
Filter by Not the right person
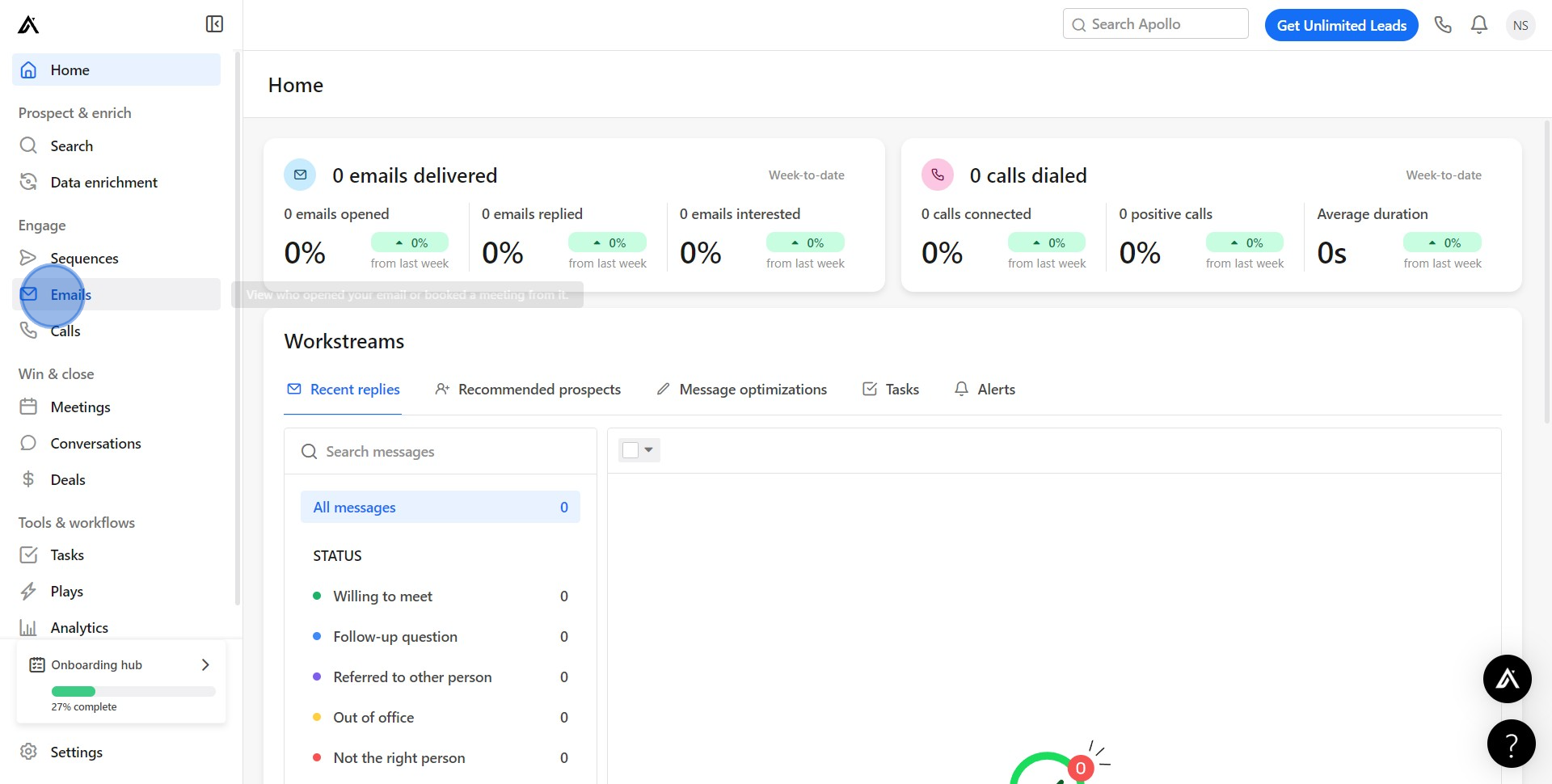click(441, 757)
